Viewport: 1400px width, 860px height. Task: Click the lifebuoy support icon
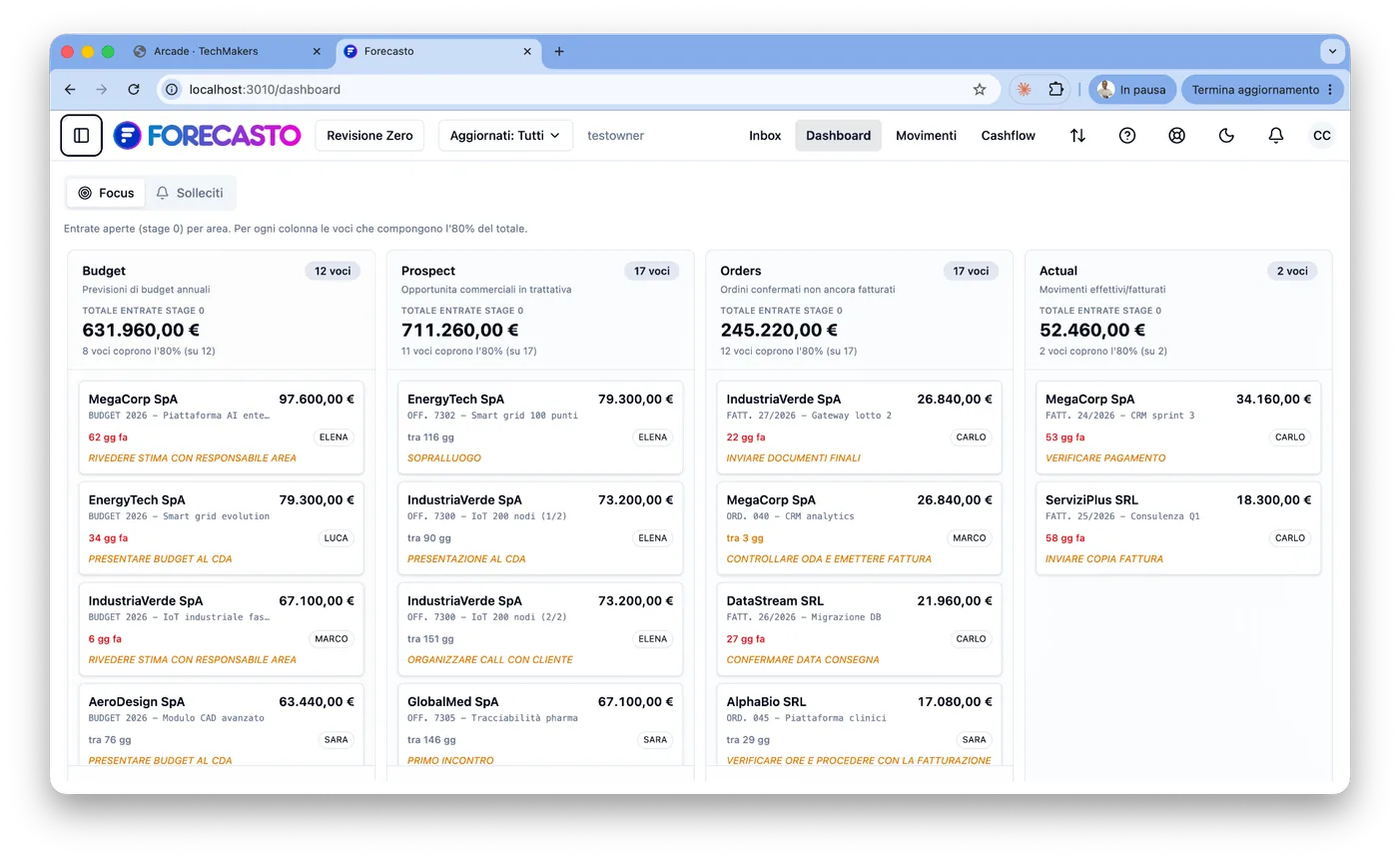tap(1177, 136)
